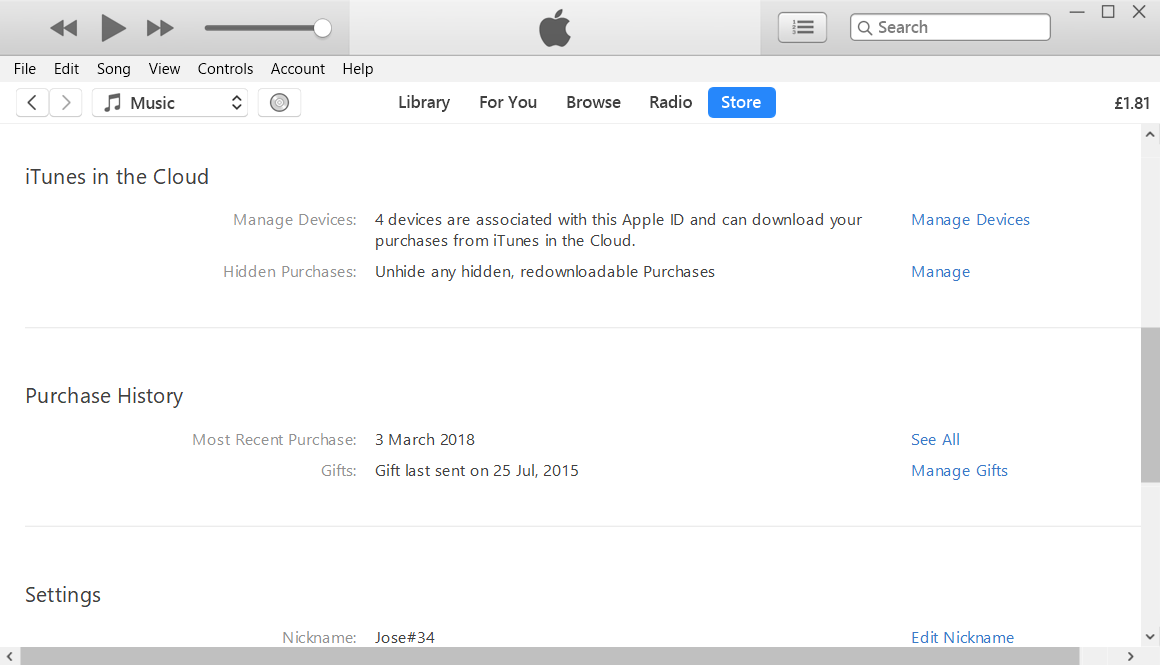The image size is (1160, 665).
Task: Click the magnifier icon in Search
Action: (x=864, y=28)
